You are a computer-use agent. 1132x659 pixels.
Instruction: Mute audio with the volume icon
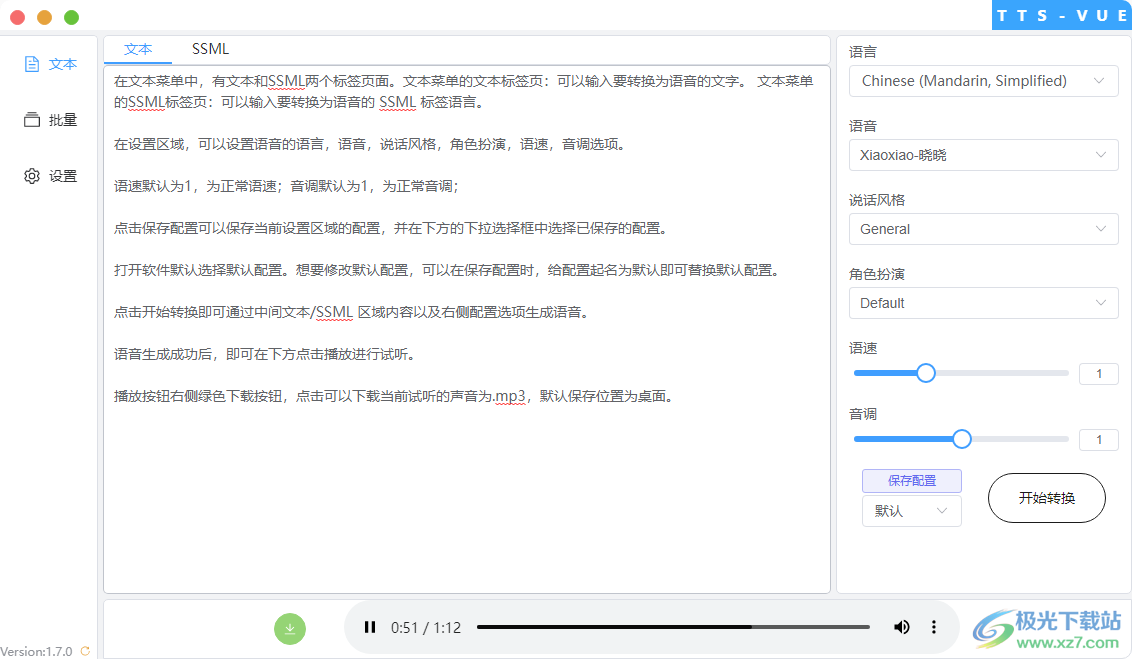(x=901, y=627)
